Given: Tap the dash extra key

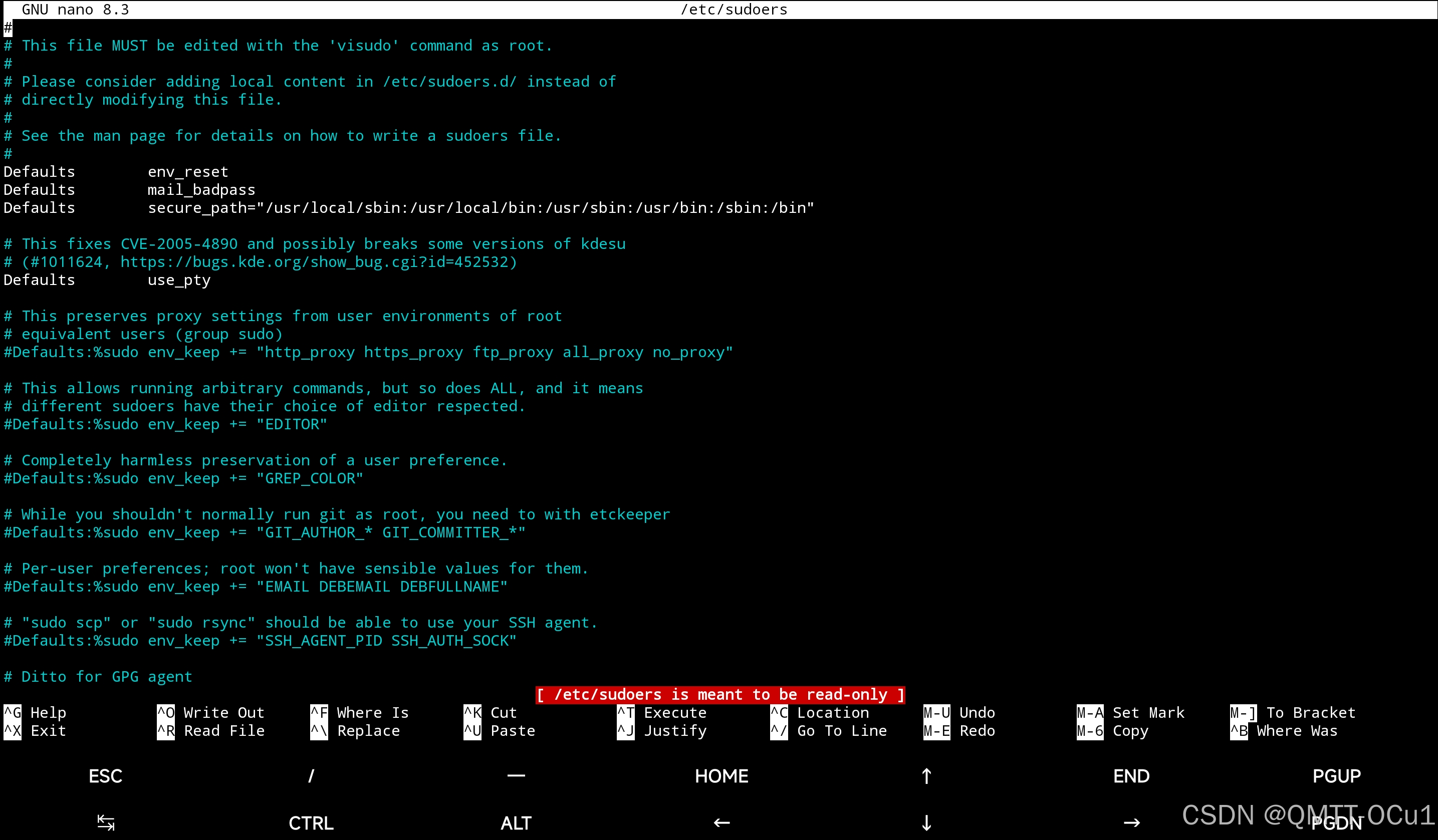Looking at the screenshot, I should pyautogui.click(x=516, y=776).
